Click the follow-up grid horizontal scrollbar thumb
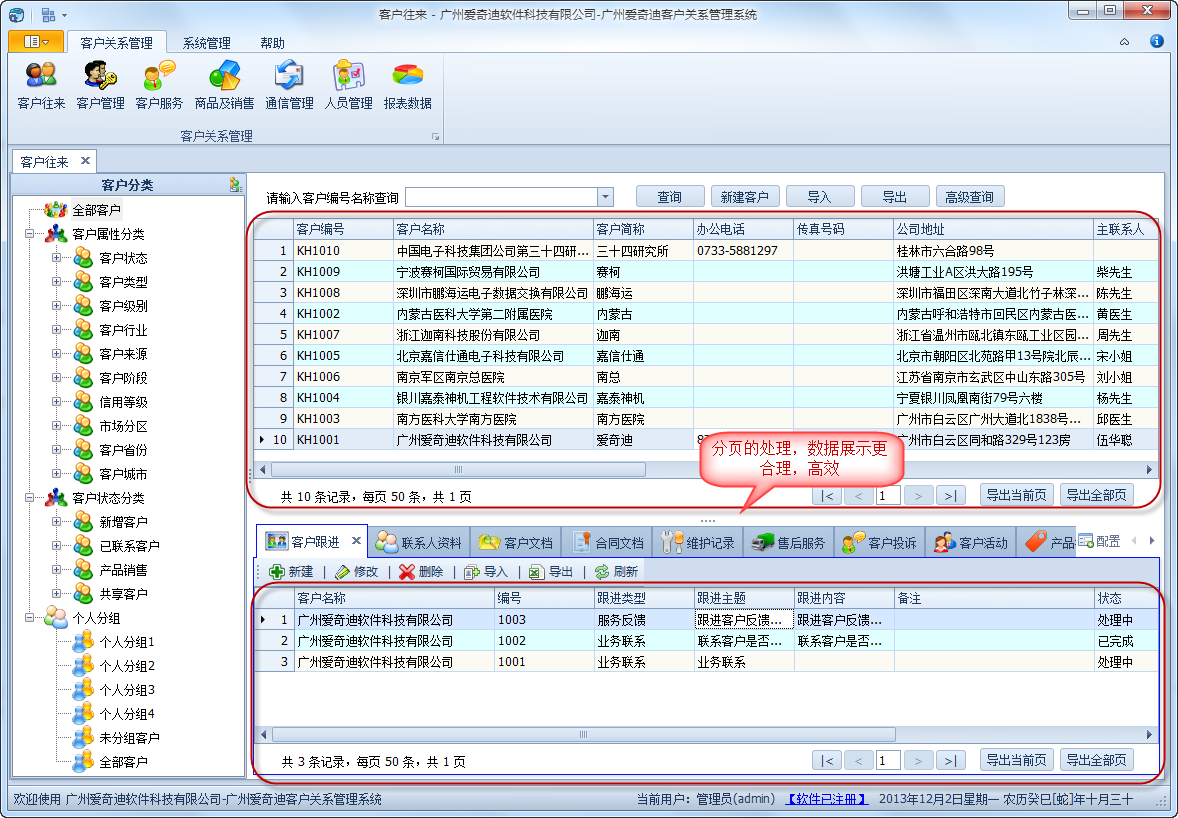The image size is (1178, 818). [584, 735]
